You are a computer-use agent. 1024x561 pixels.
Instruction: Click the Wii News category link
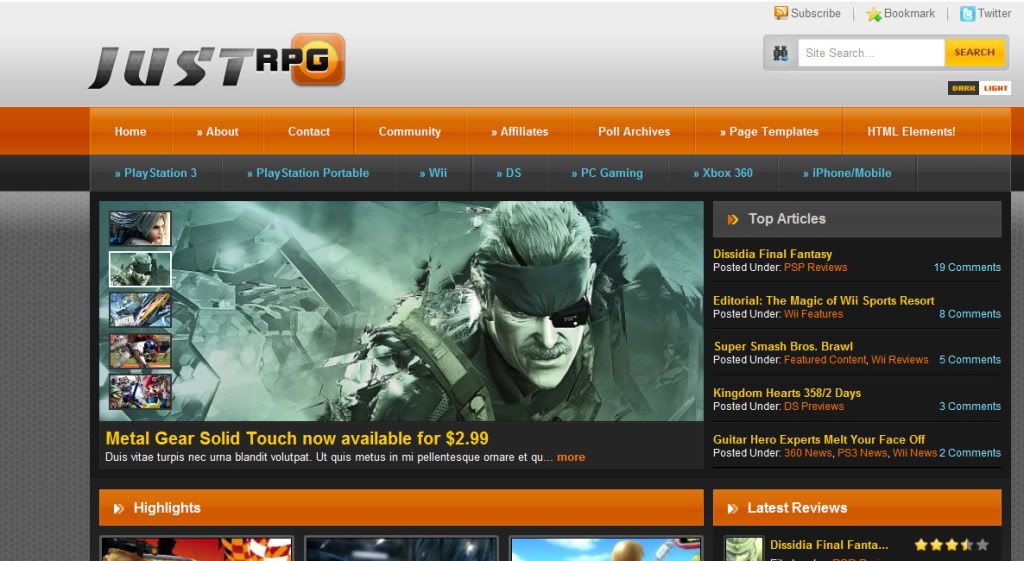coord(914,453)
